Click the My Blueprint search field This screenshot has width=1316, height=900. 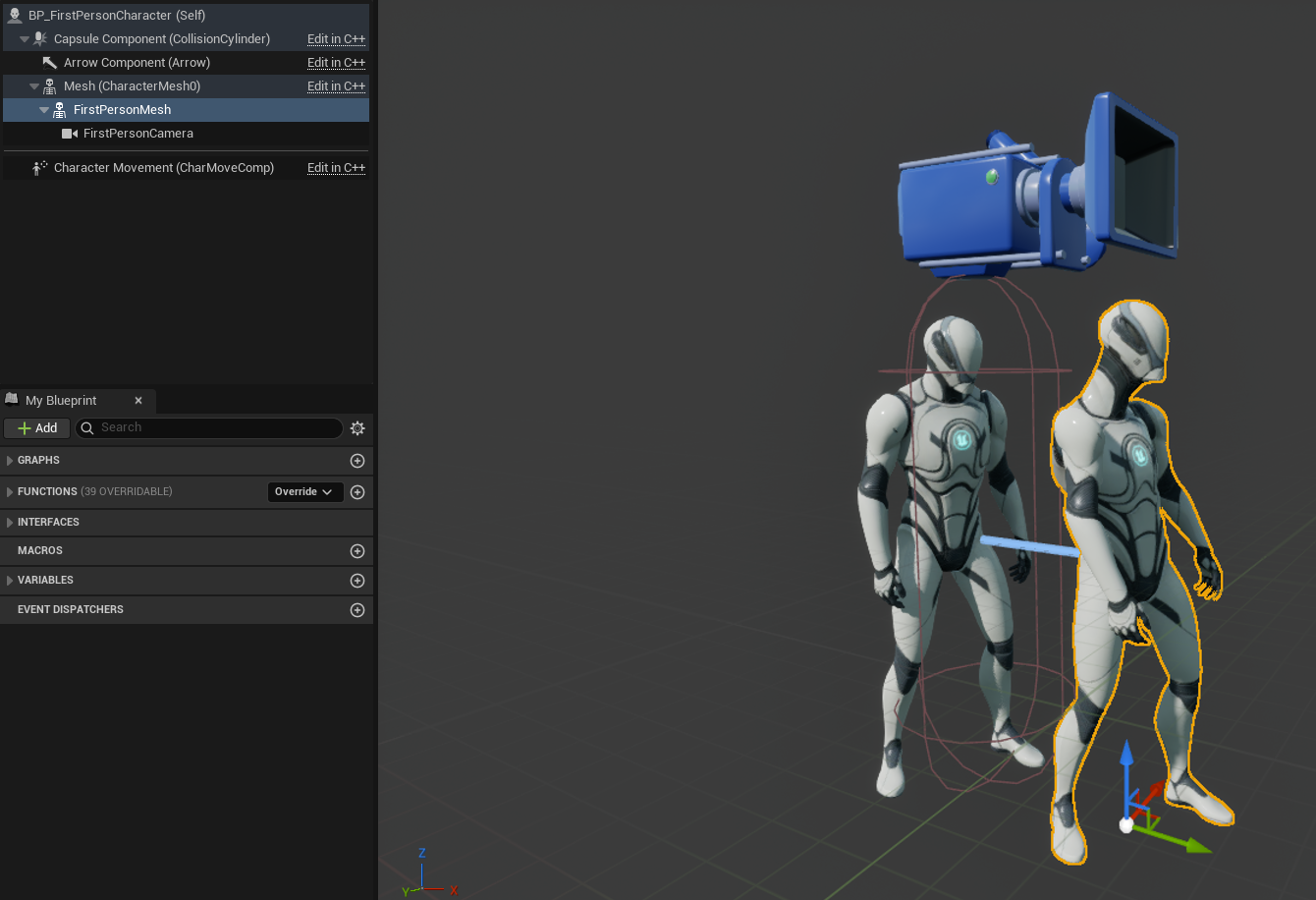click(218, 428)
